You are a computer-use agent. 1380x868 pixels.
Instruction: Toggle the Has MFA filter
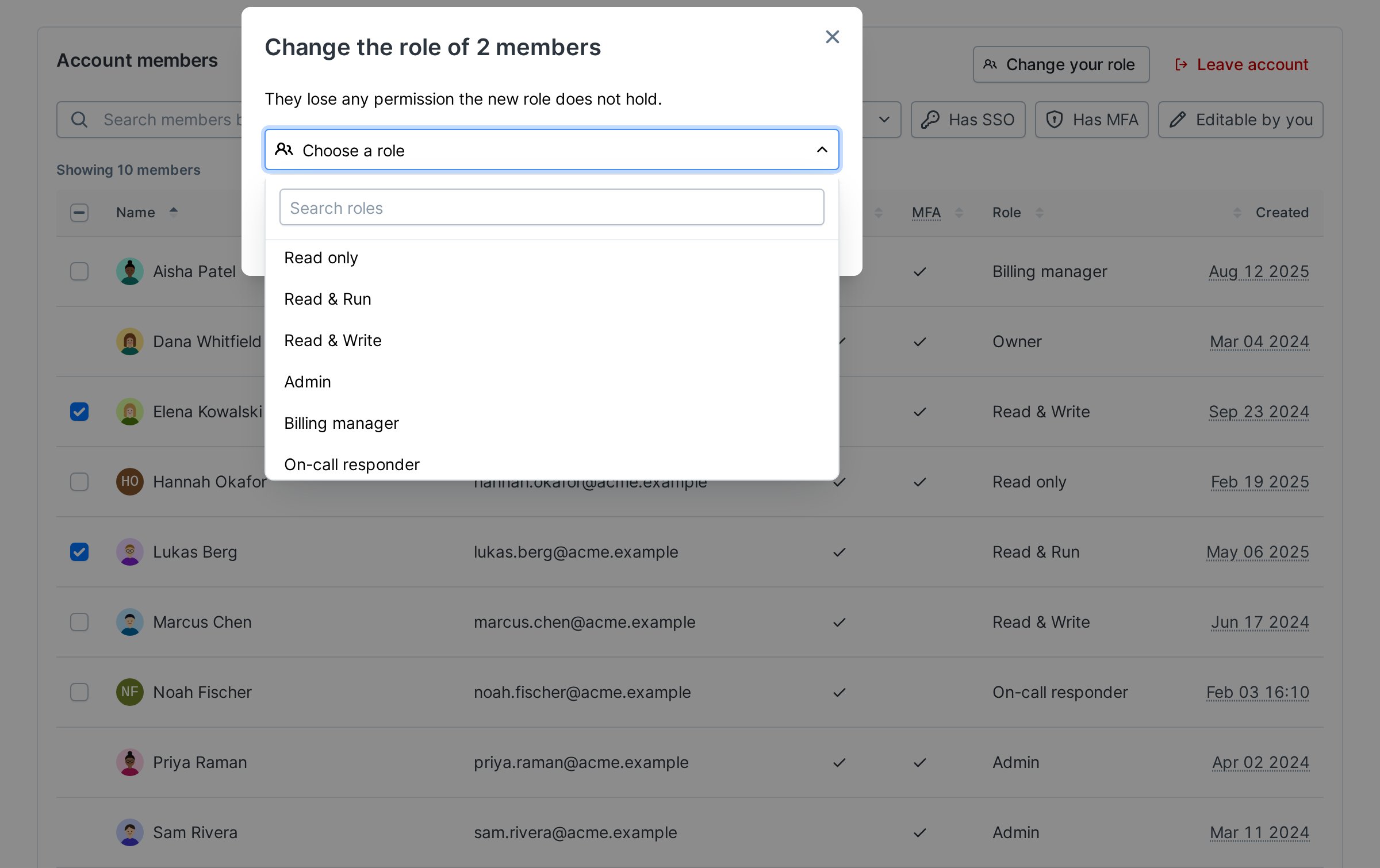[x=1092, y=120]
